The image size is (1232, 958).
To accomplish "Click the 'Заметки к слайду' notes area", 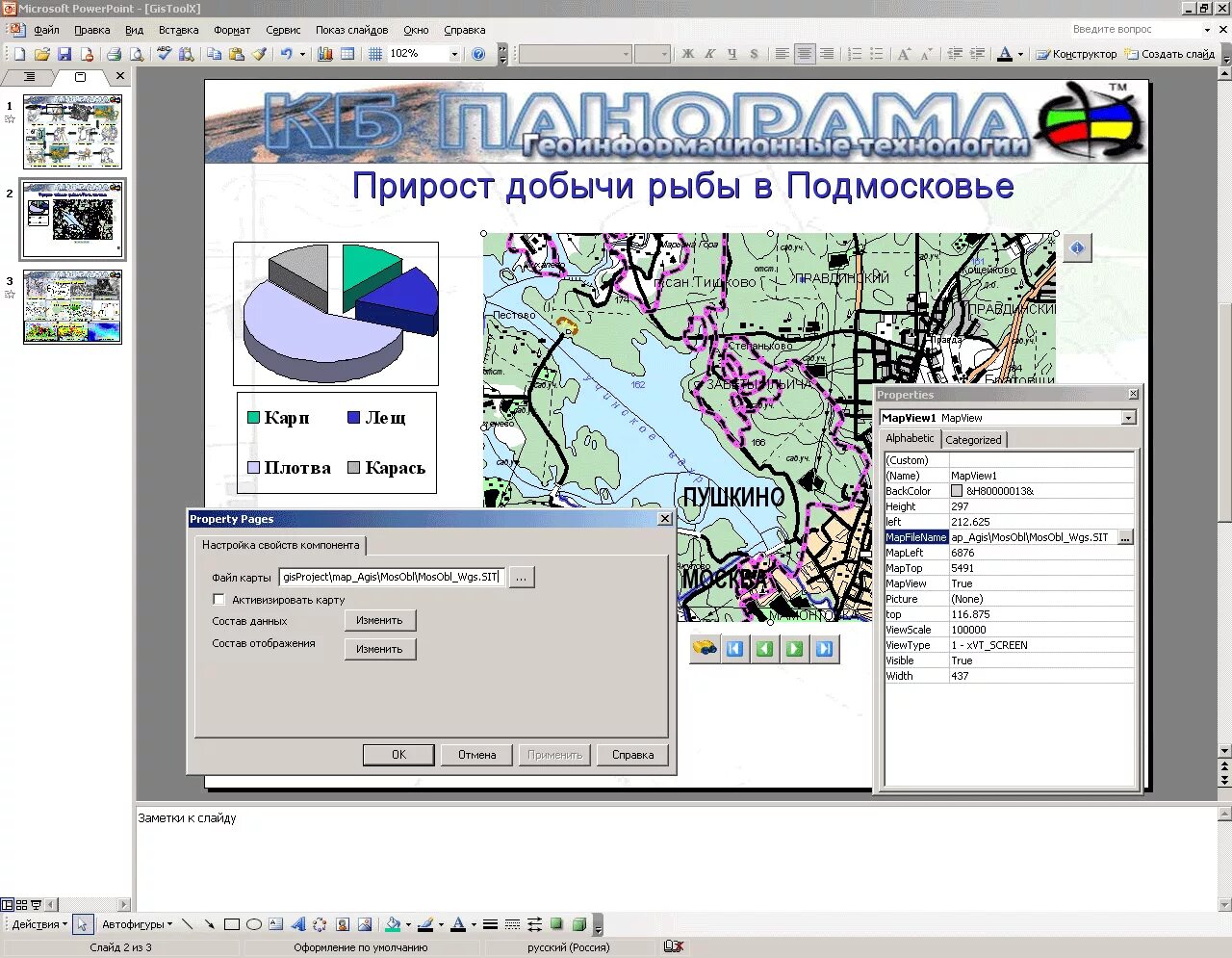I will coord(676,857).
